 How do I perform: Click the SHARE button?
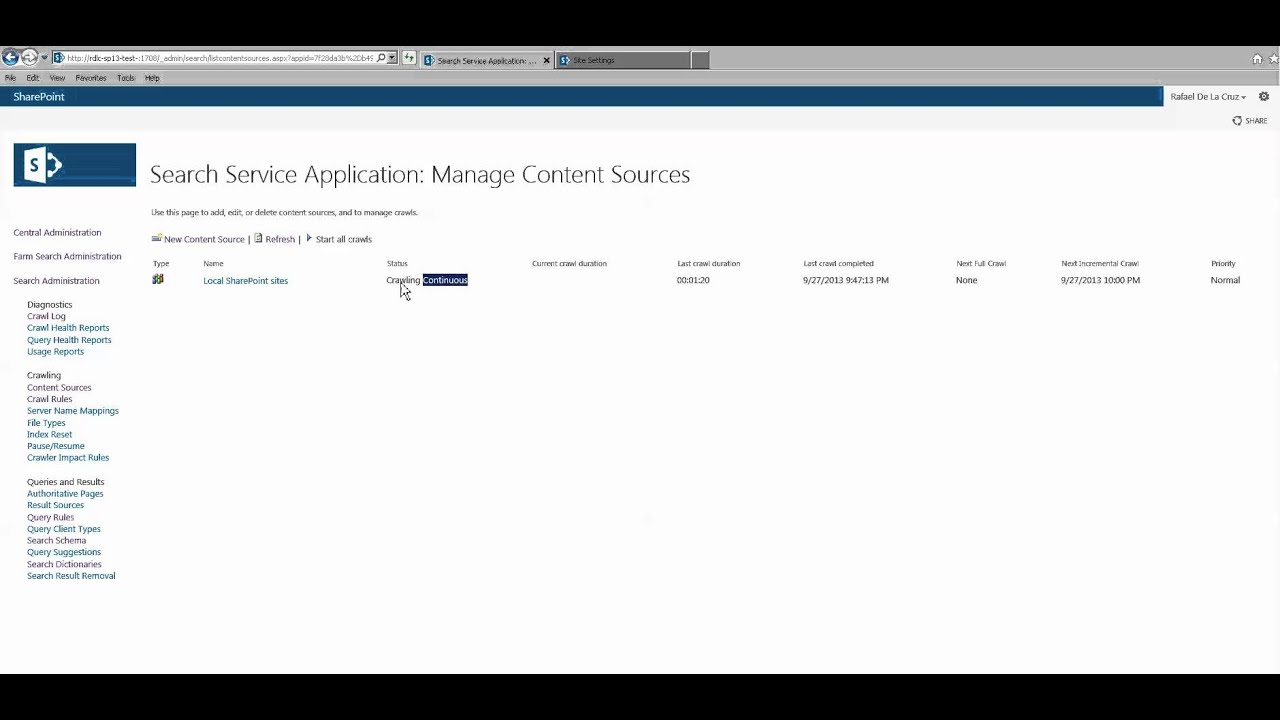[x=1250, y=121]
